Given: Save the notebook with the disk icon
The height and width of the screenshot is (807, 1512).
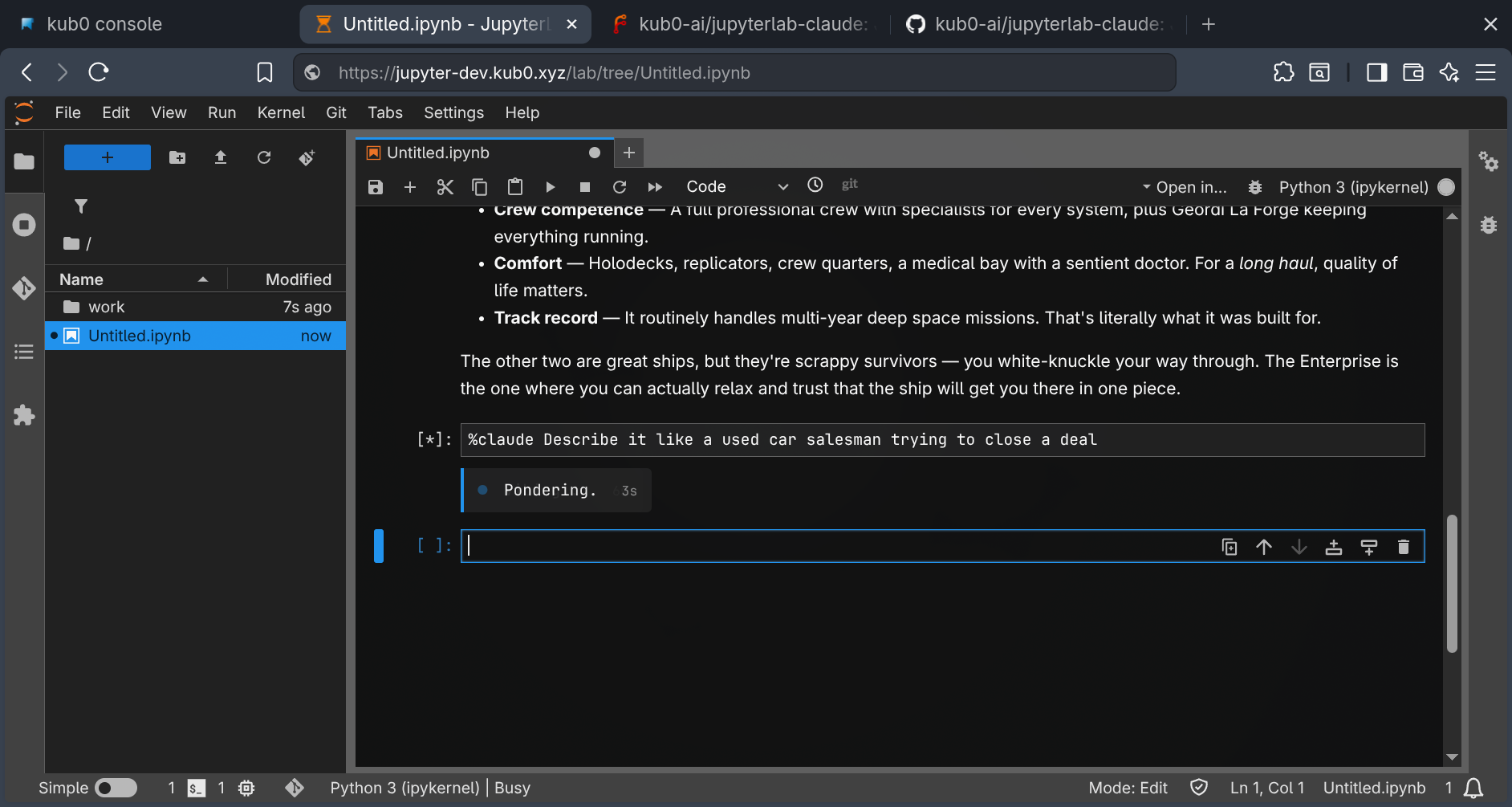Looking at the screenshot, I should click(x=375, y=187).
